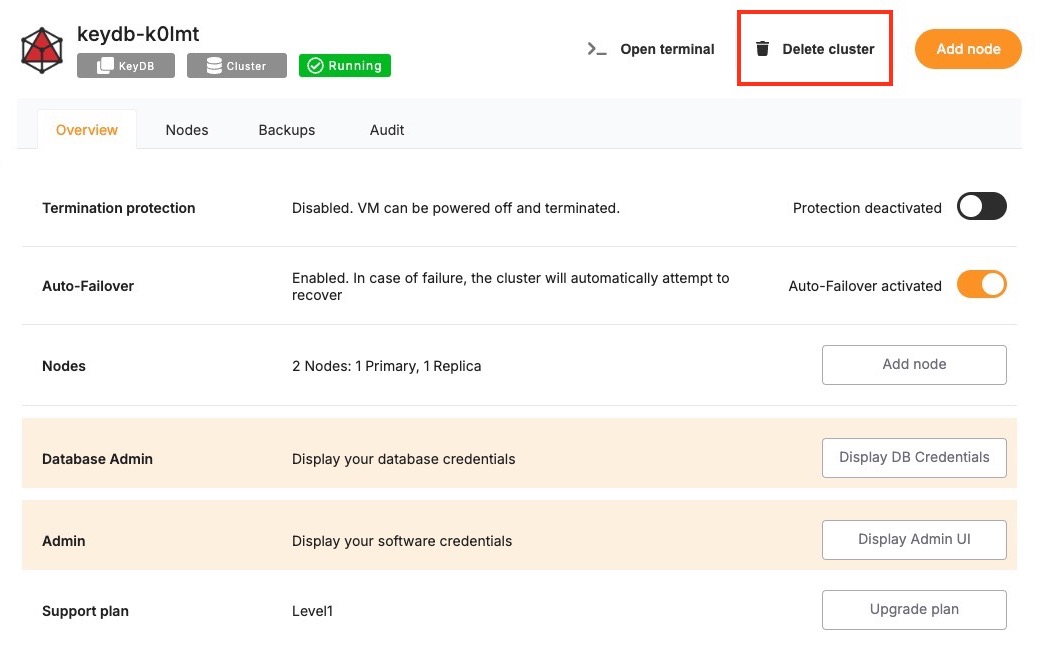The image size is (1039, 648).
Task: Select the Overview tab
Action: pos(87,130)
